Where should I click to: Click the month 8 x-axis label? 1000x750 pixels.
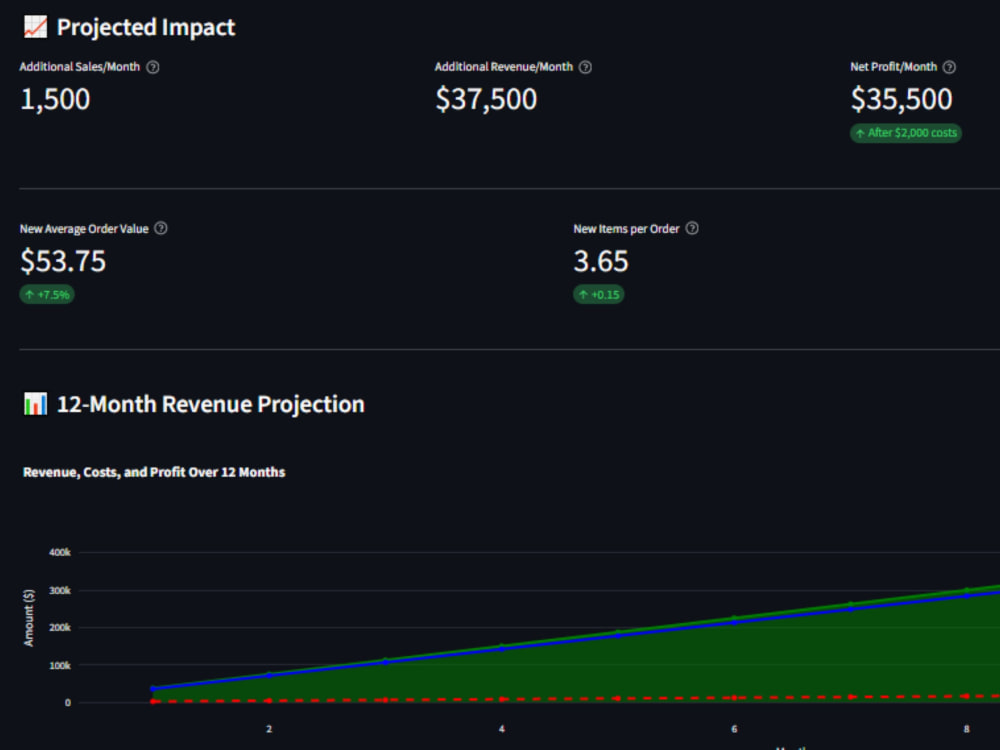(x=967, y=729)
